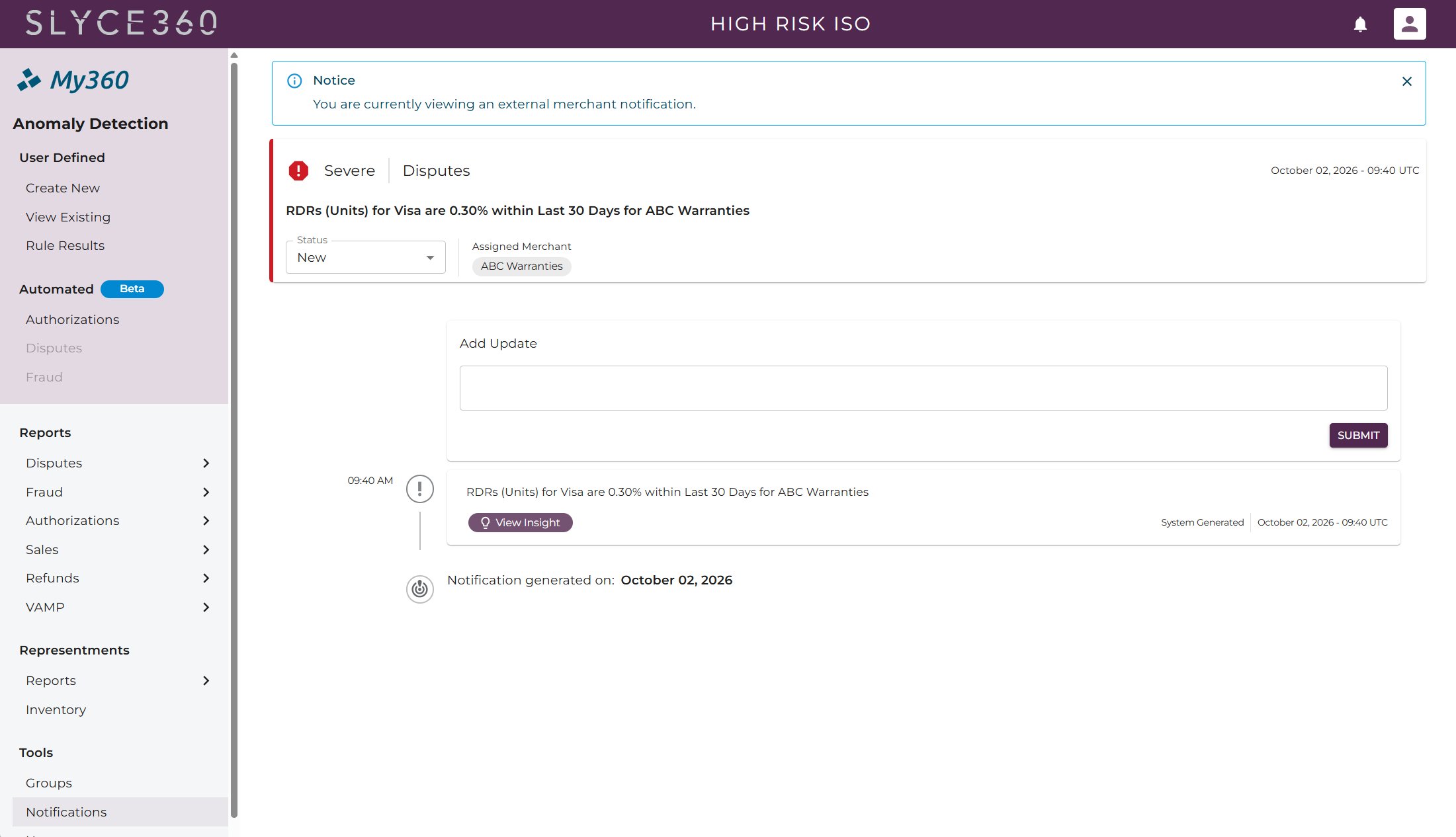This screenshot has height=837, width=1456.
Task: Click the View Insight button
Action: (520, 522)
